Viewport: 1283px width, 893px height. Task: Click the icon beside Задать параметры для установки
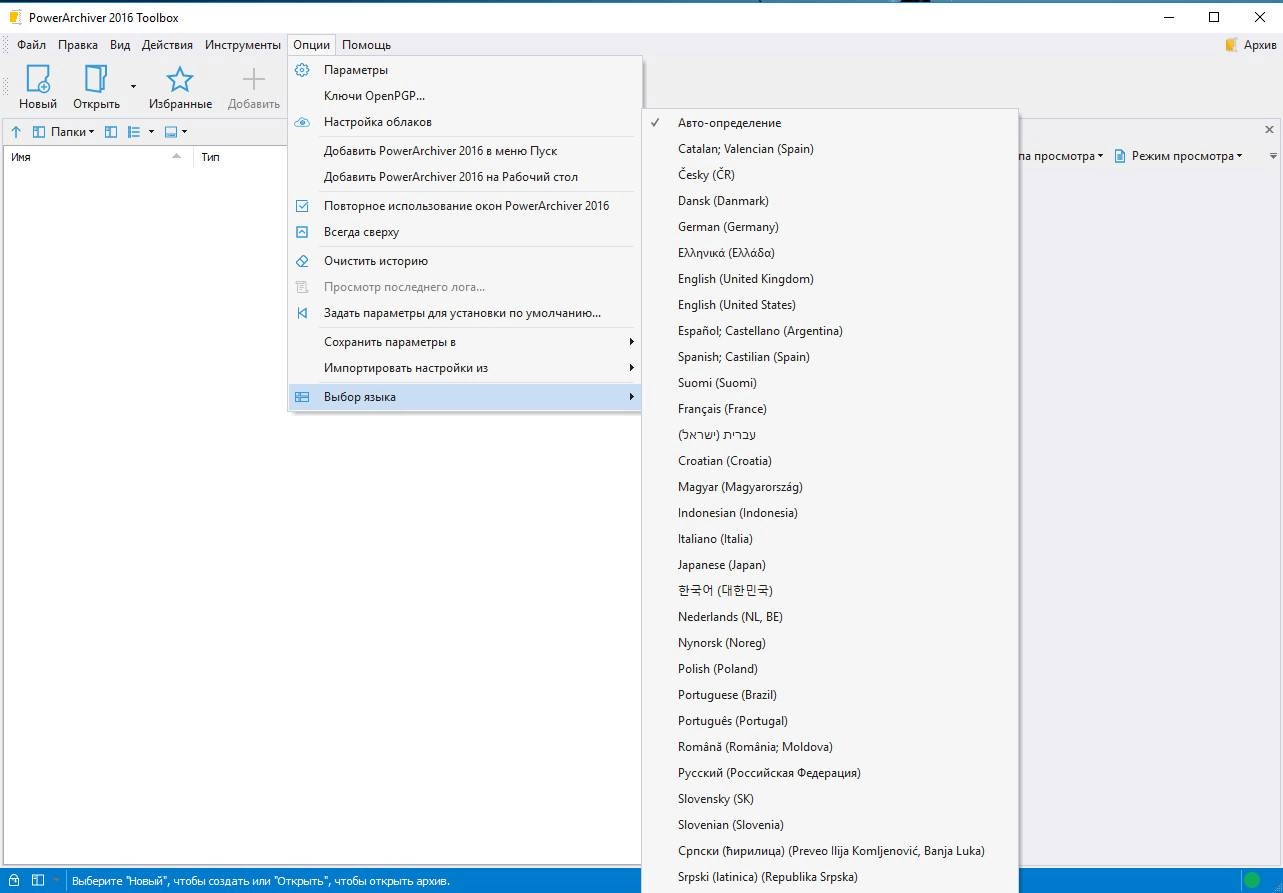[302, 313]
